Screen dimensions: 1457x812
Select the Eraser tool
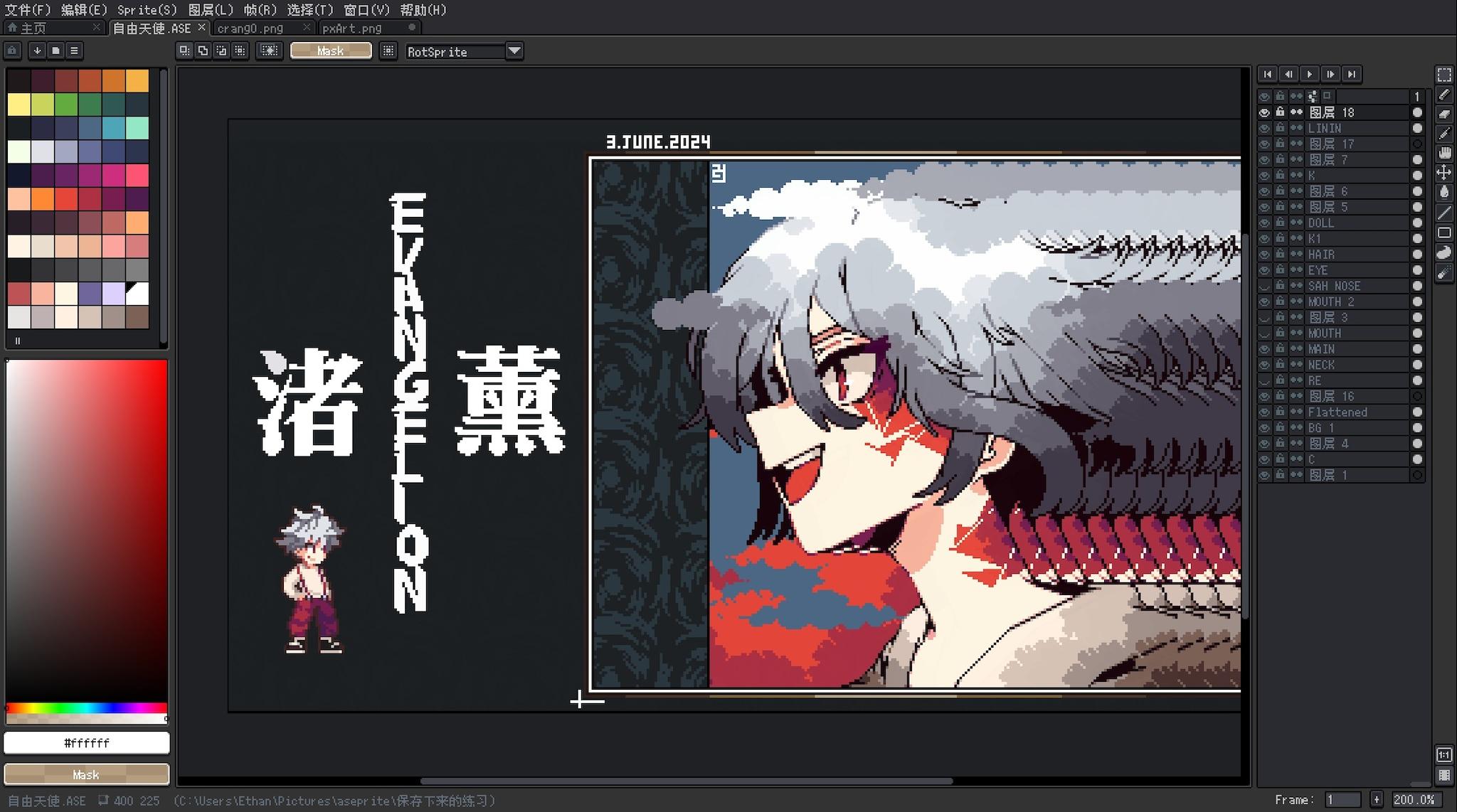click(1444, 114)
